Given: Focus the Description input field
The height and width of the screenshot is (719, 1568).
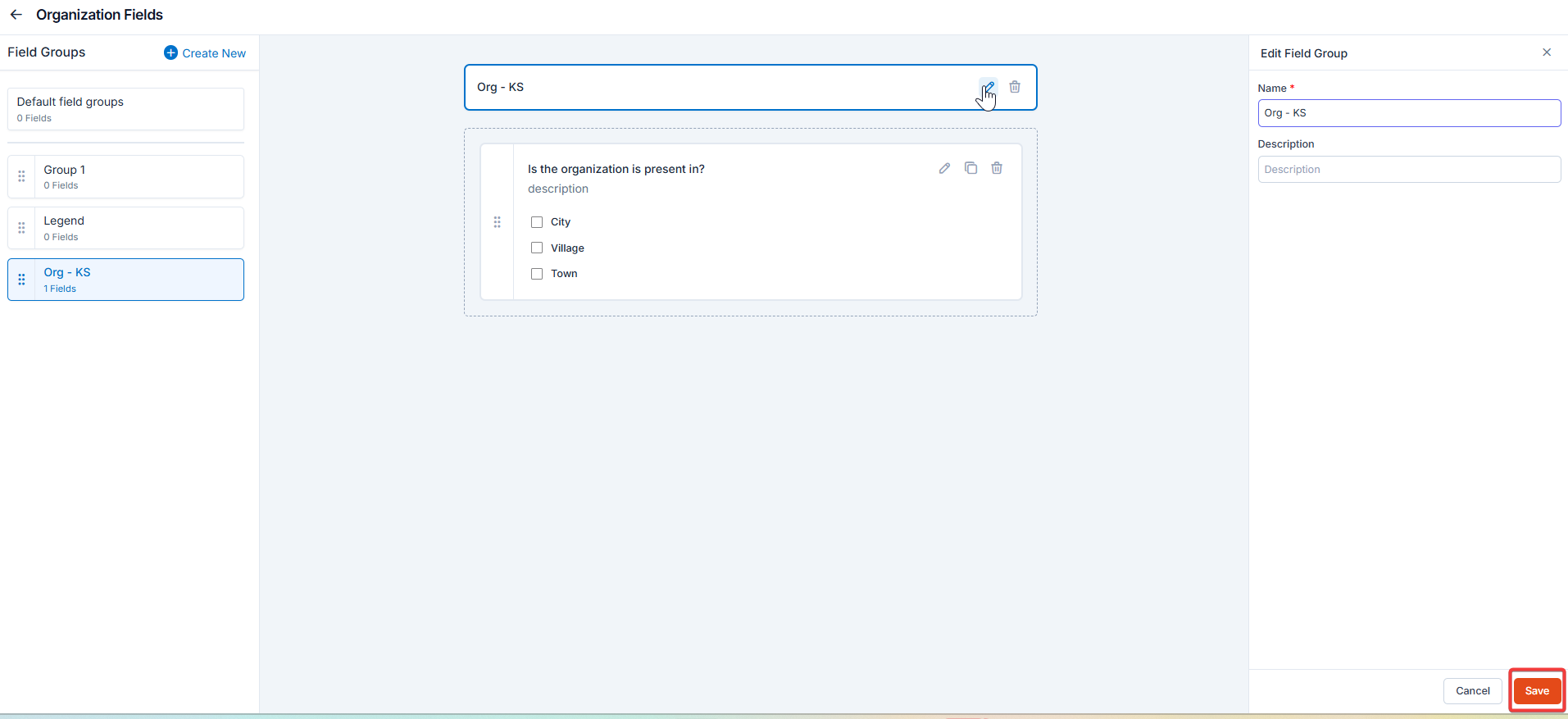Looking at the screenshot, I should tap(1409, 170).
